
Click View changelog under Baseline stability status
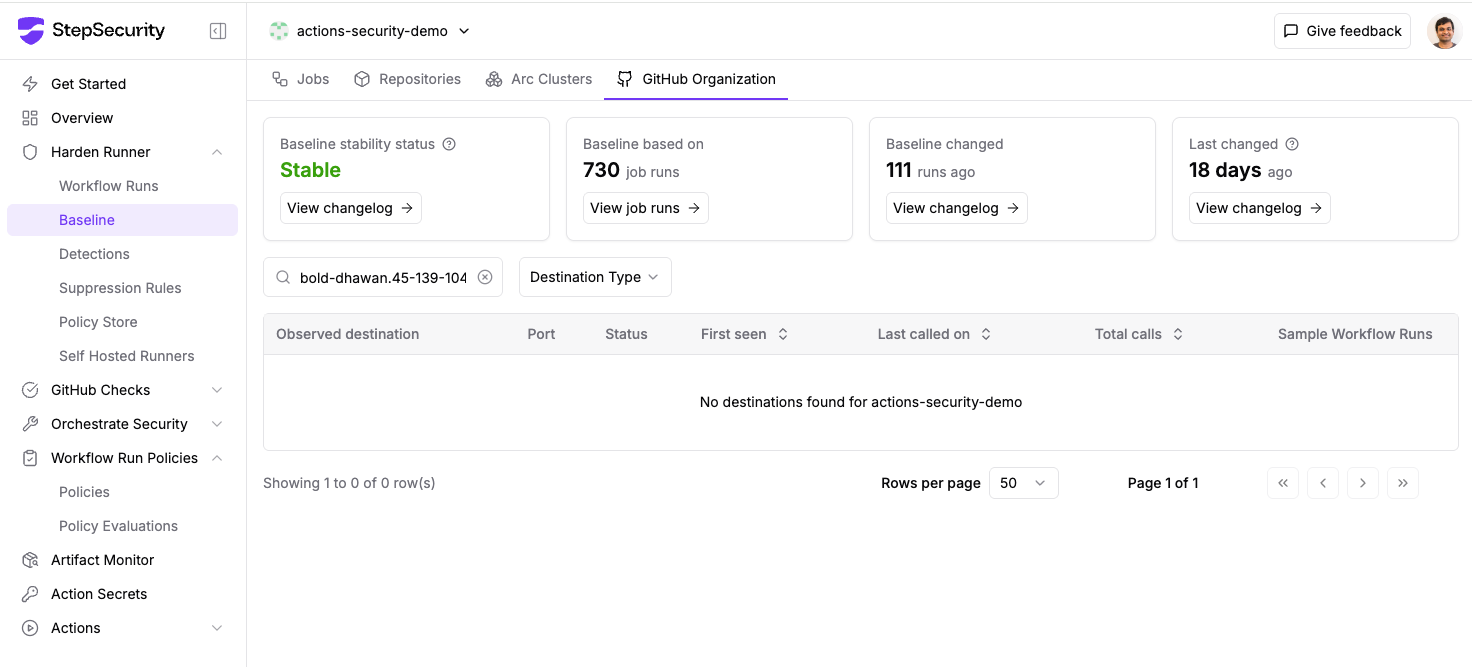coord(351,208)
